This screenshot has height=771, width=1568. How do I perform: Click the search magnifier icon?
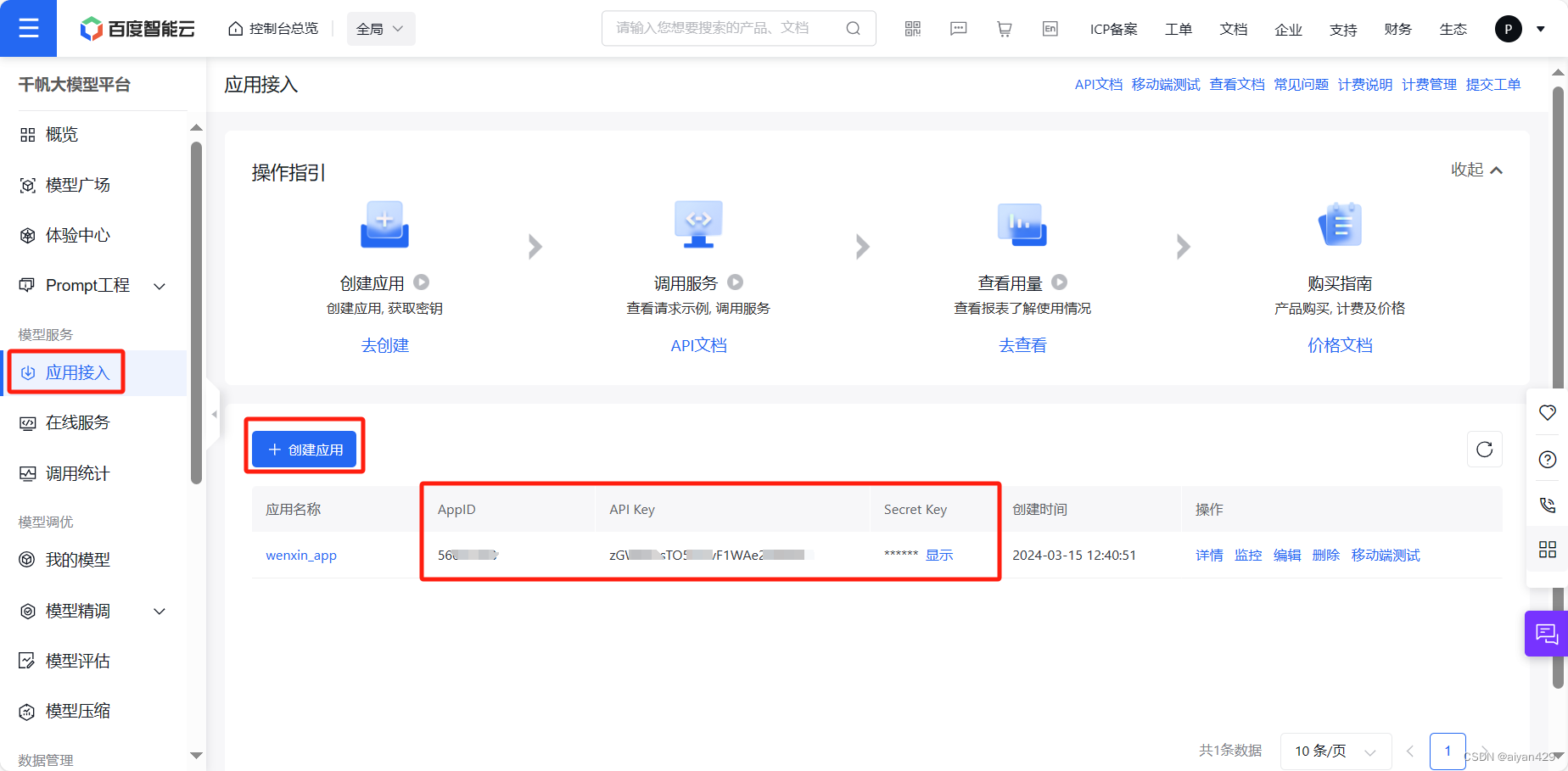coord(854,28)
